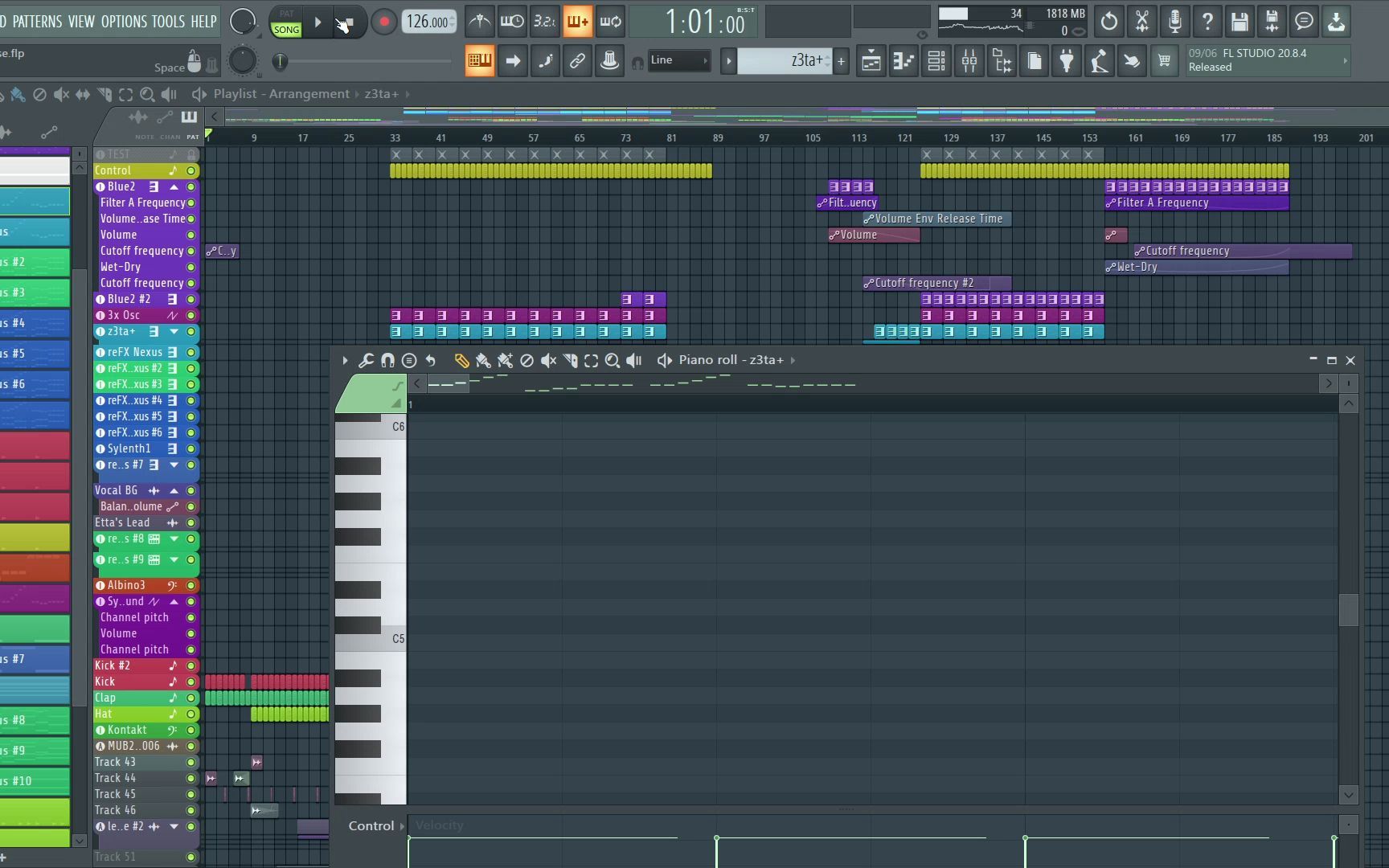Mute the Kontakt track

coord(191,731)
